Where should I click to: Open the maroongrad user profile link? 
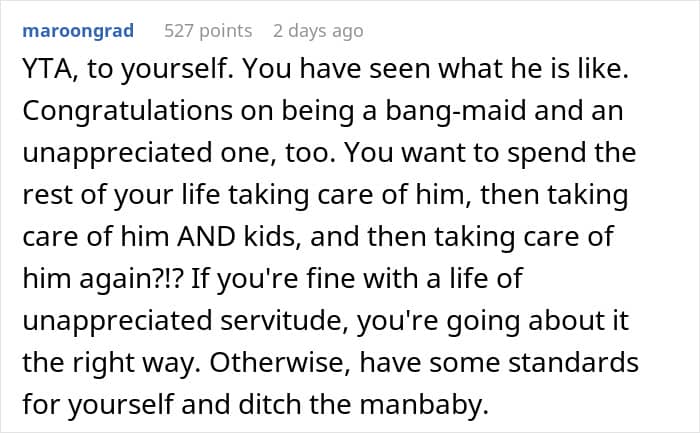(x=78, y=31)
